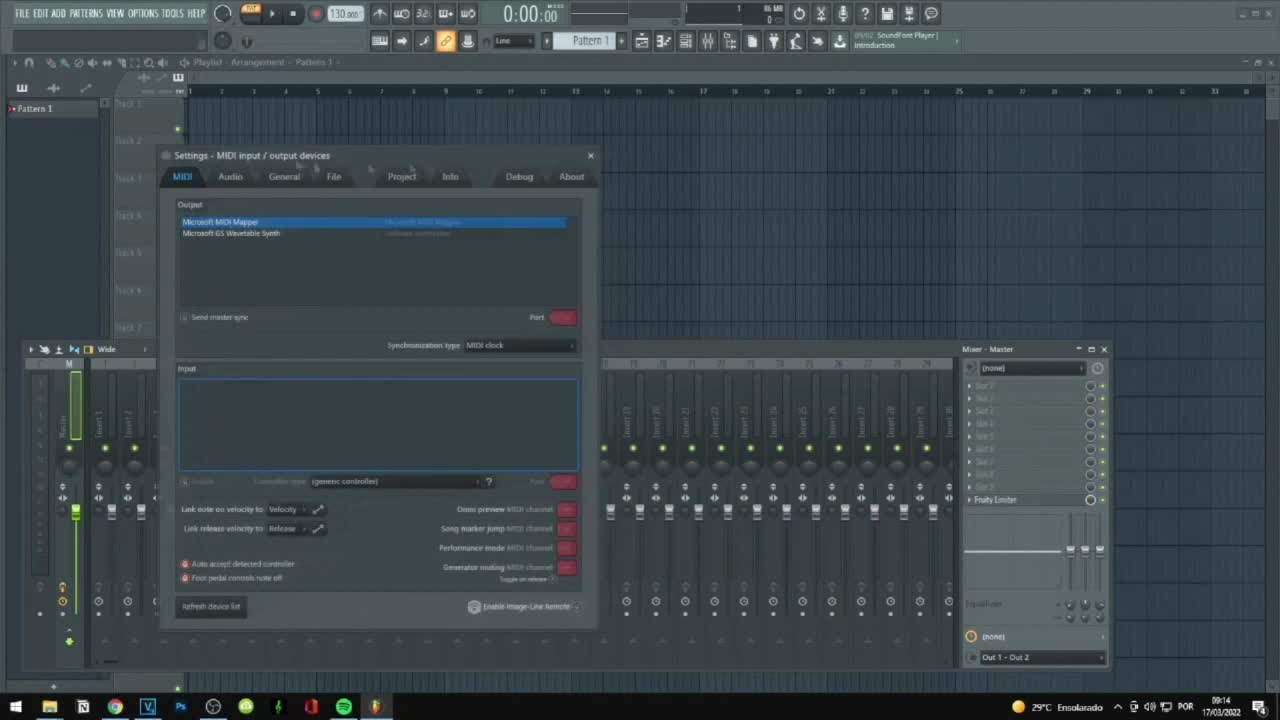Viewport: 1280px width, 720px height.
Task: Switch to the General settings tab
Action: click(284, 177)
